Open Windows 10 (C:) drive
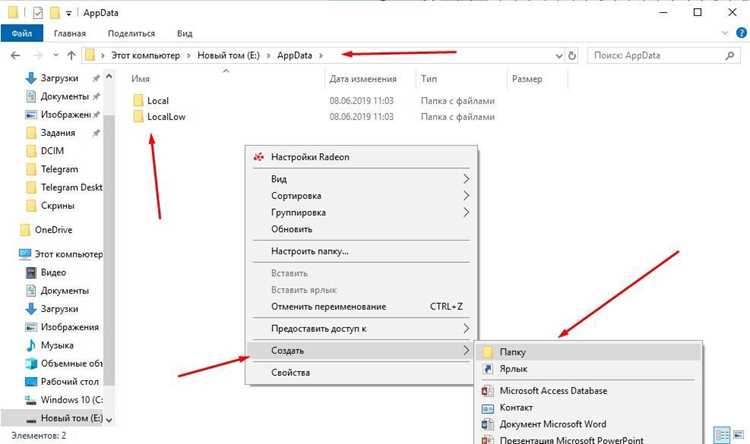This screenshot has height=444, width=750. [71, 400]
